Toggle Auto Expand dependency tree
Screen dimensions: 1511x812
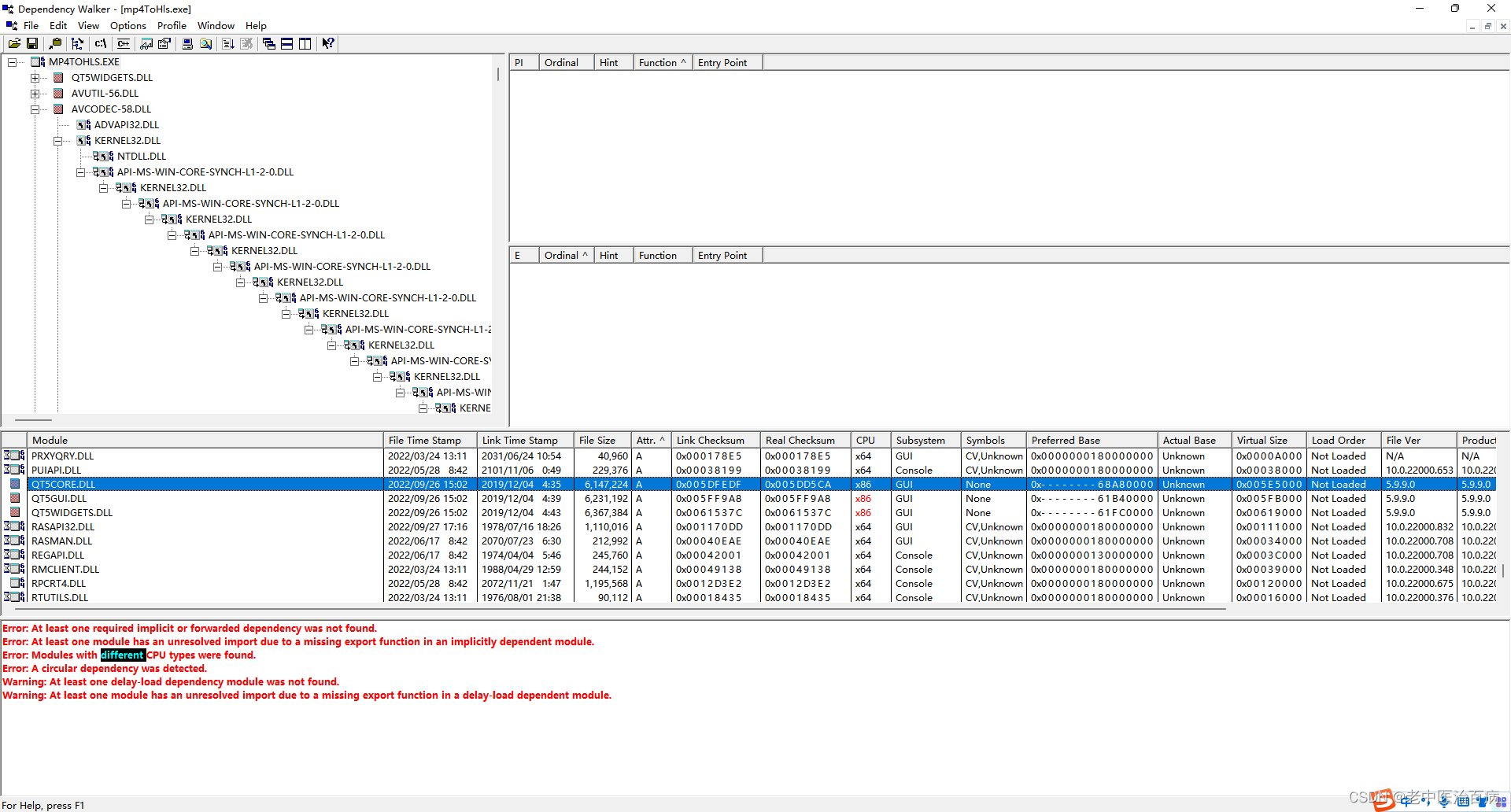click(77, 43)
